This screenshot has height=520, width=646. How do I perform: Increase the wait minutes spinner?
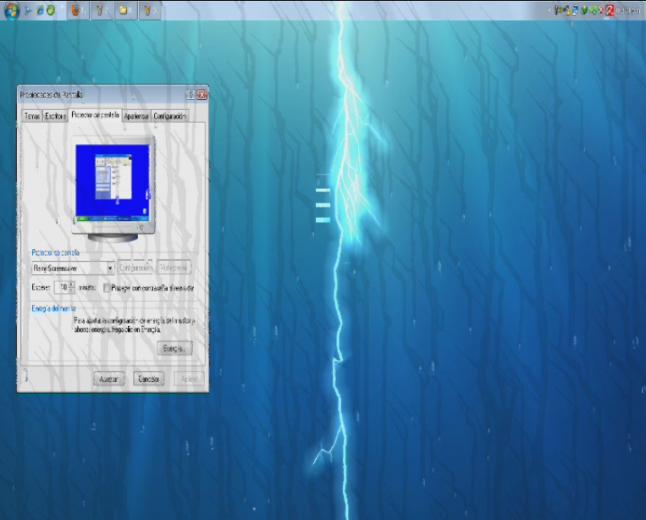[72, 284]
